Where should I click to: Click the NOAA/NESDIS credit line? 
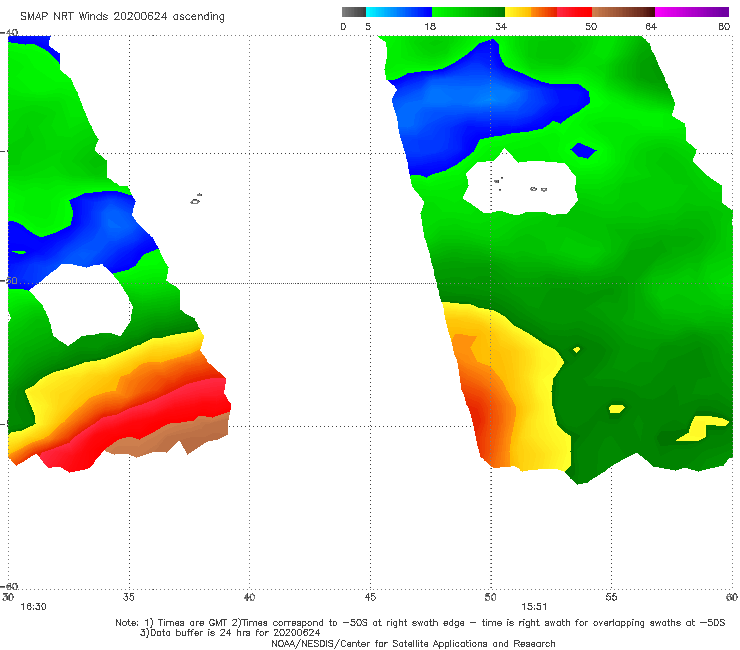pos(413,644)
